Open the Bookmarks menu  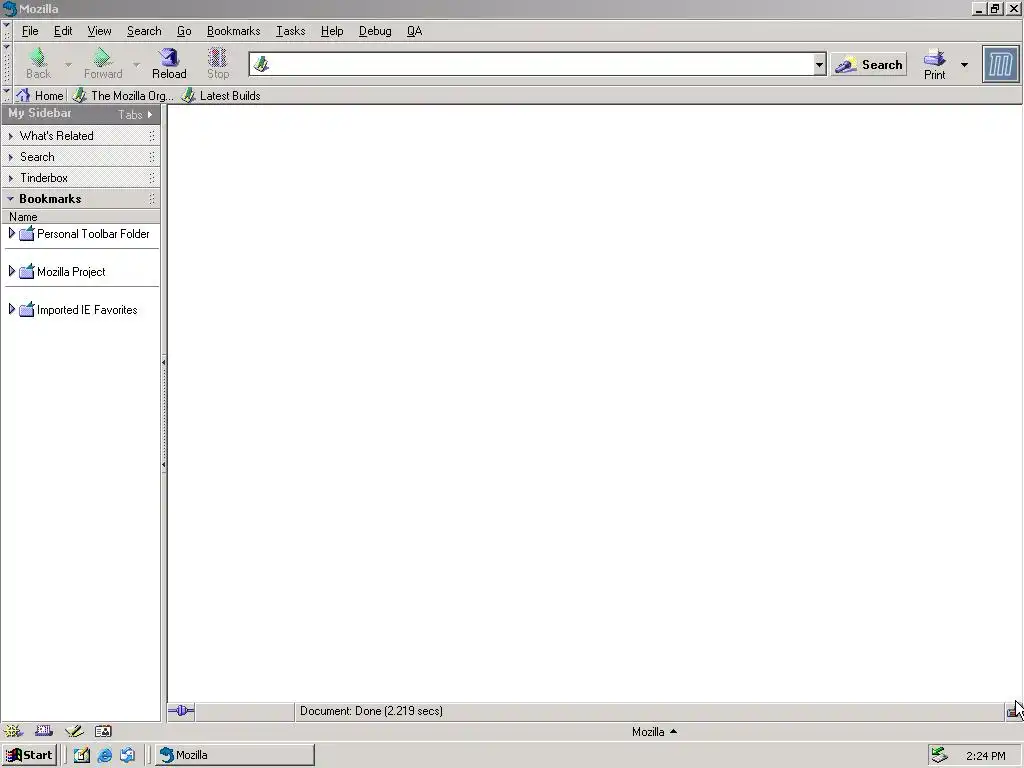click(233, 31)
